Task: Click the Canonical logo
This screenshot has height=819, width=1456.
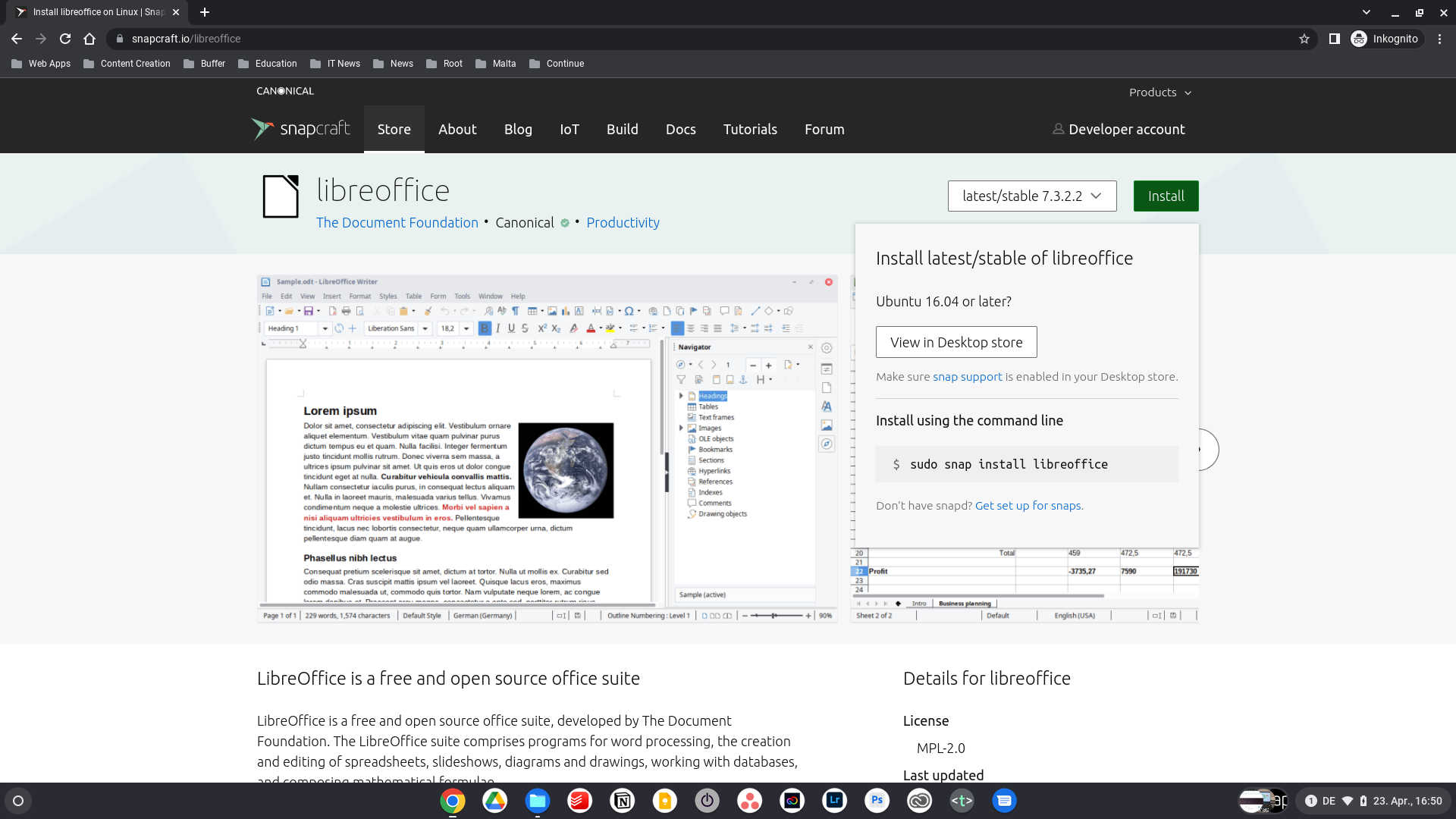Action: point(285,91)
